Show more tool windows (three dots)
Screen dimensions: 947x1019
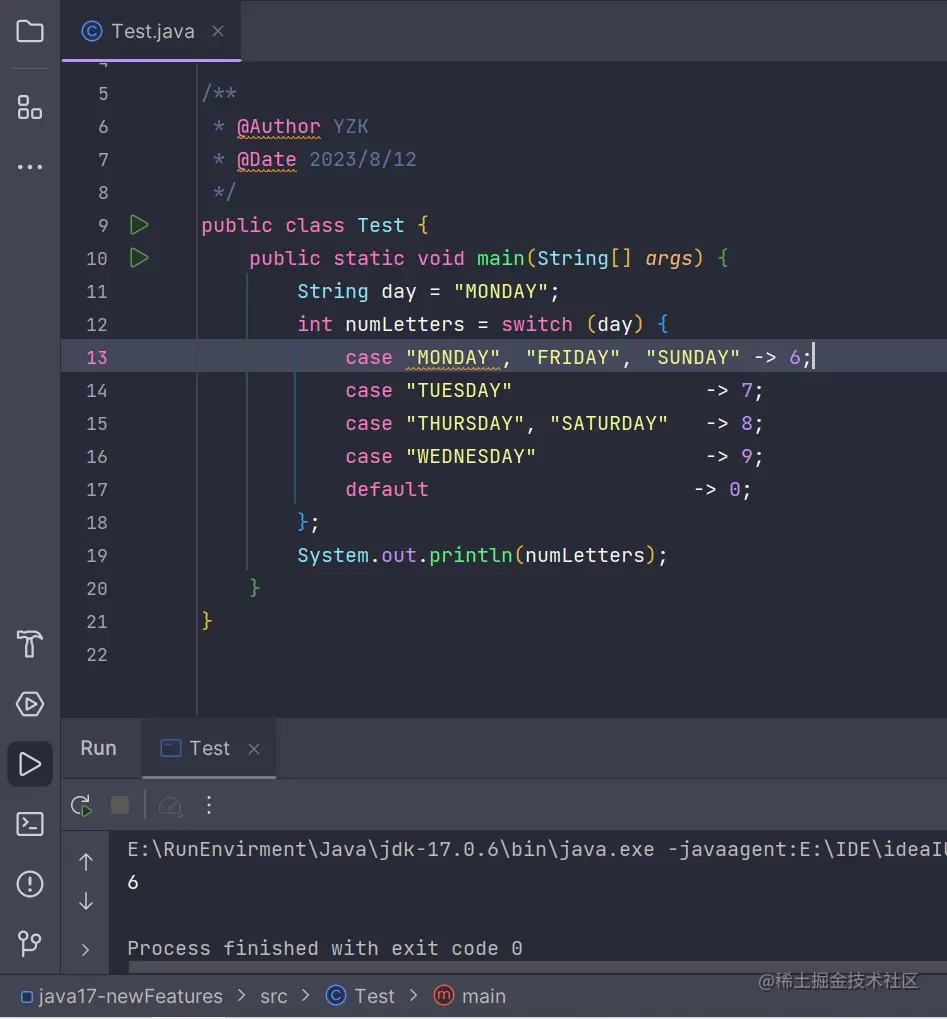[30, 167]
